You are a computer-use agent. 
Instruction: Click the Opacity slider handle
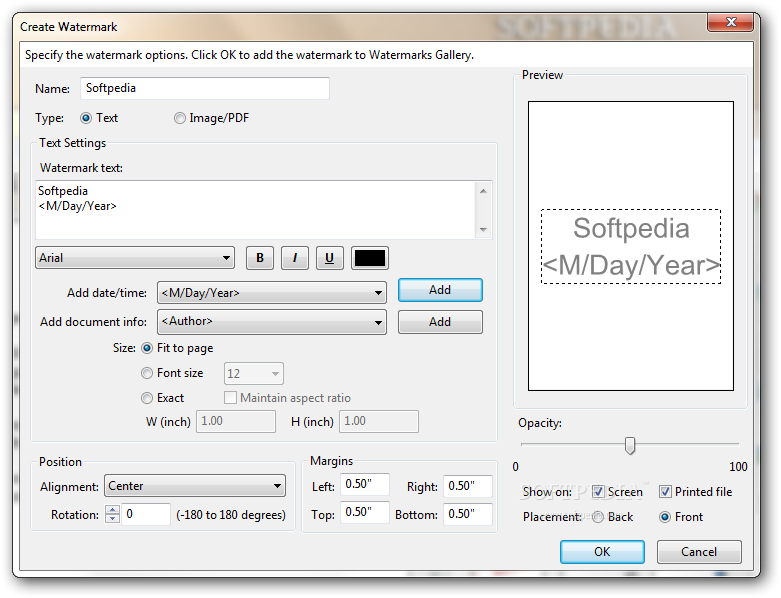coord(630,445)
